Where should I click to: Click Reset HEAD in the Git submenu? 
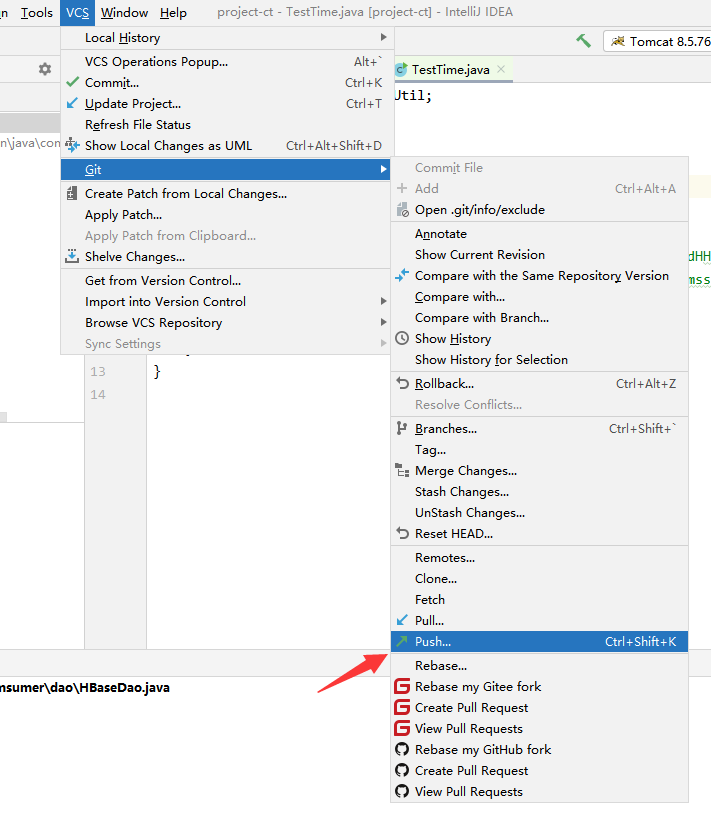point(539,534)
